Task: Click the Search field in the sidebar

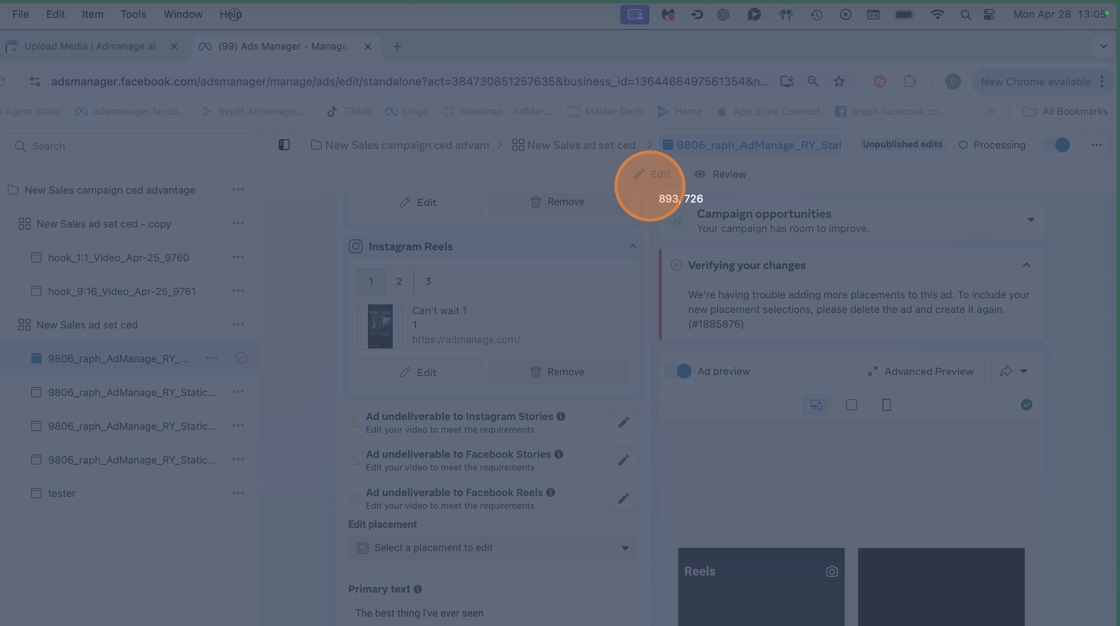Action: click(x=129, y=146)
